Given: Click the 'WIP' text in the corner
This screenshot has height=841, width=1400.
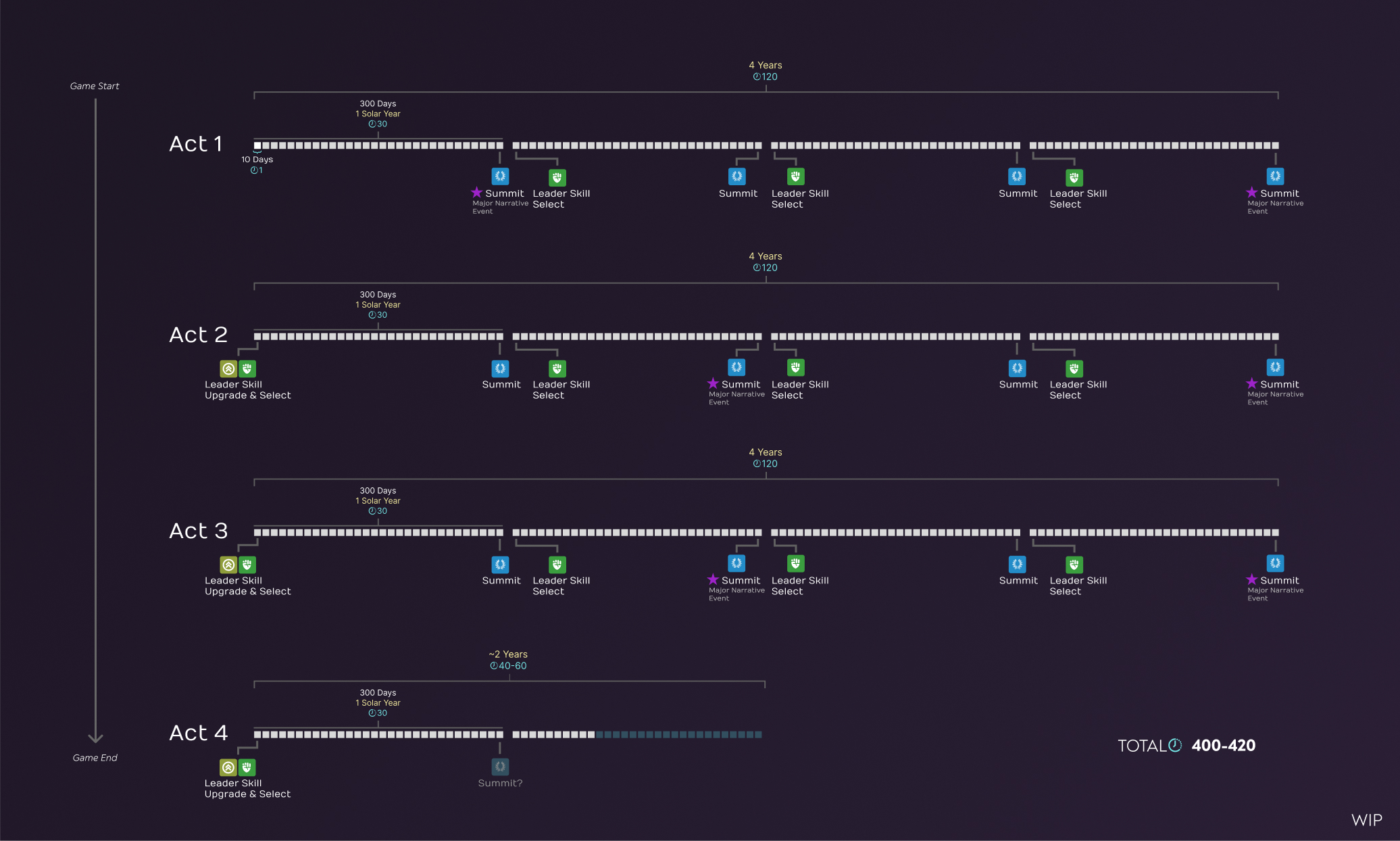Looking at the screenshot, I should [1367, 820].
